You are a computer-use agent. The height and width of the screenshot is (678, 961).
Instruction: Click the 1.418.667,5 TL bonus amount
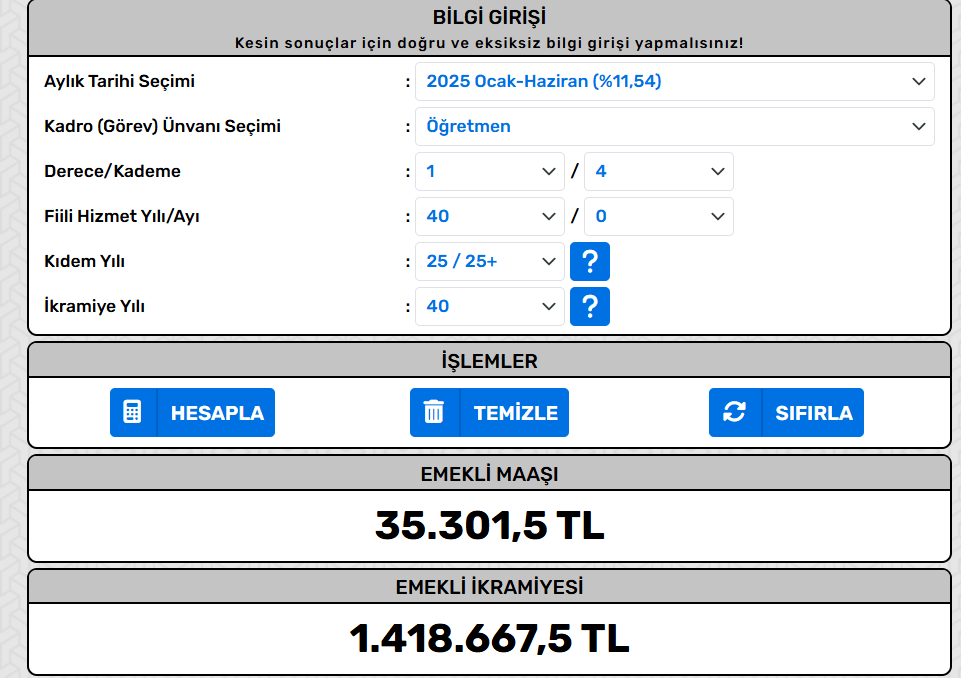click(490, 639)
